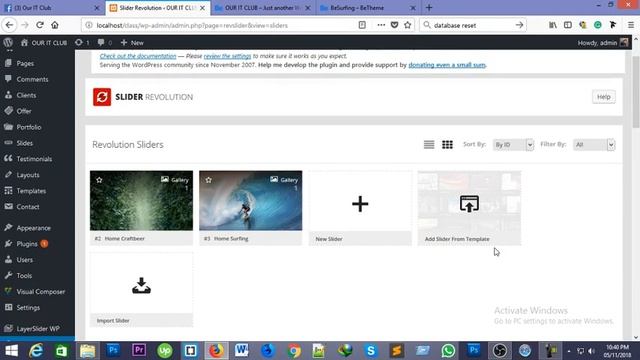Open Google Chrome from the taskbar
Screen dimensions: 640x360
click(x=293, y=351)
